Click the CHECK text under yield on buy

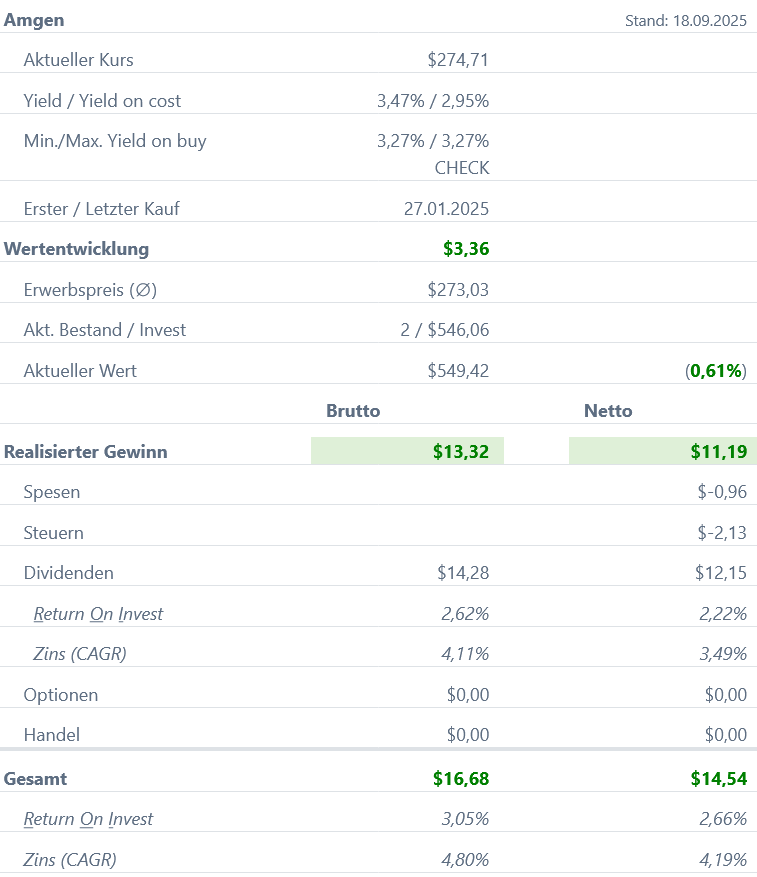462,168
